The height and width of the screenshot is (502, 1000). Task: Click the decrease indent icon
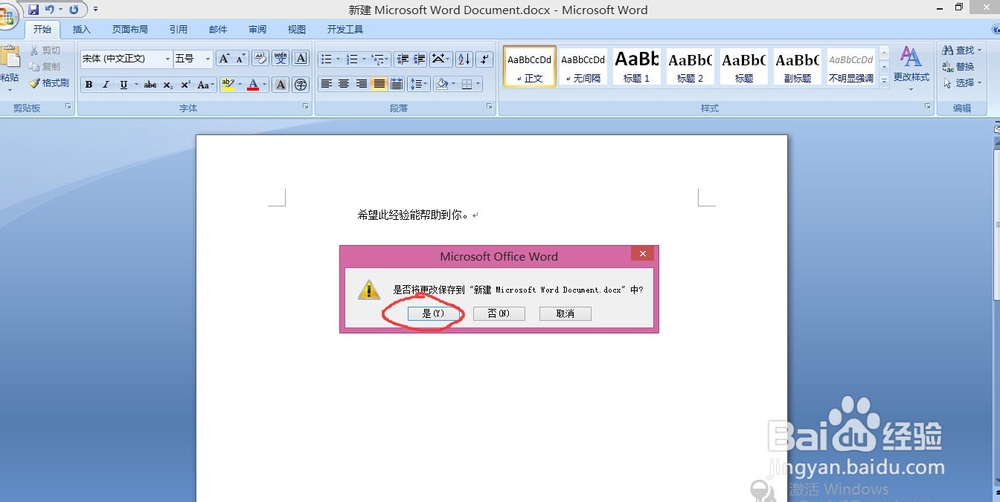click(x=402, y=59)
